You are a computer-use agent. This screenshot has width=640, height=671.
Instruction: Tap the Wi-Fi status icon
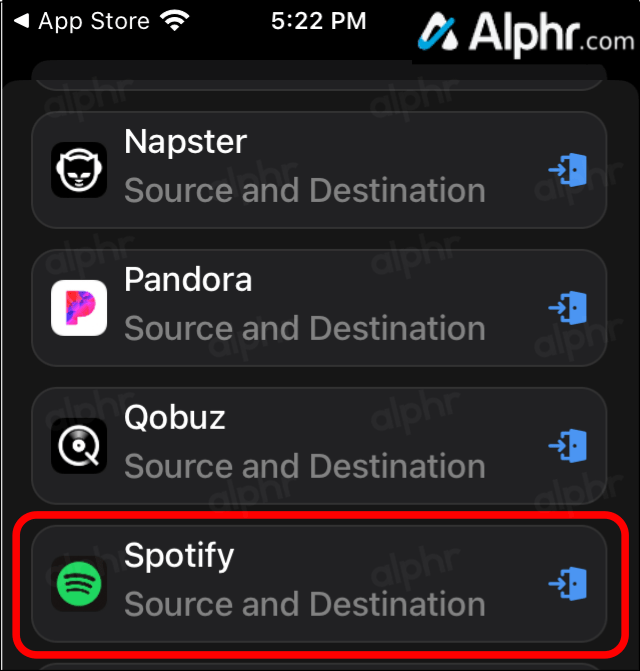[x=176, y=21]
